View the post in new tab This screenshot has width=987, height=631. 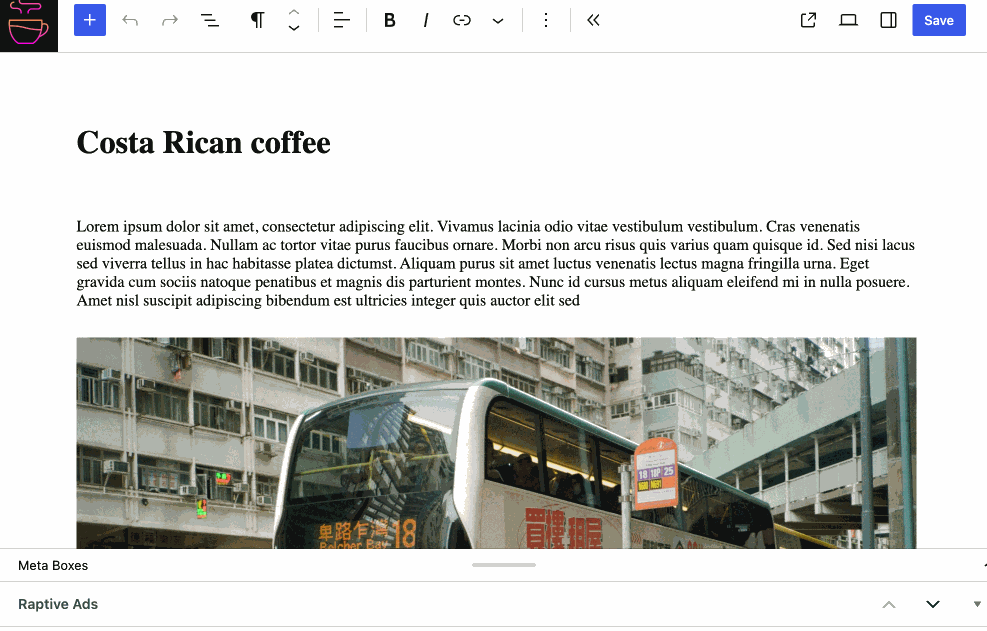tap(808, 20)
